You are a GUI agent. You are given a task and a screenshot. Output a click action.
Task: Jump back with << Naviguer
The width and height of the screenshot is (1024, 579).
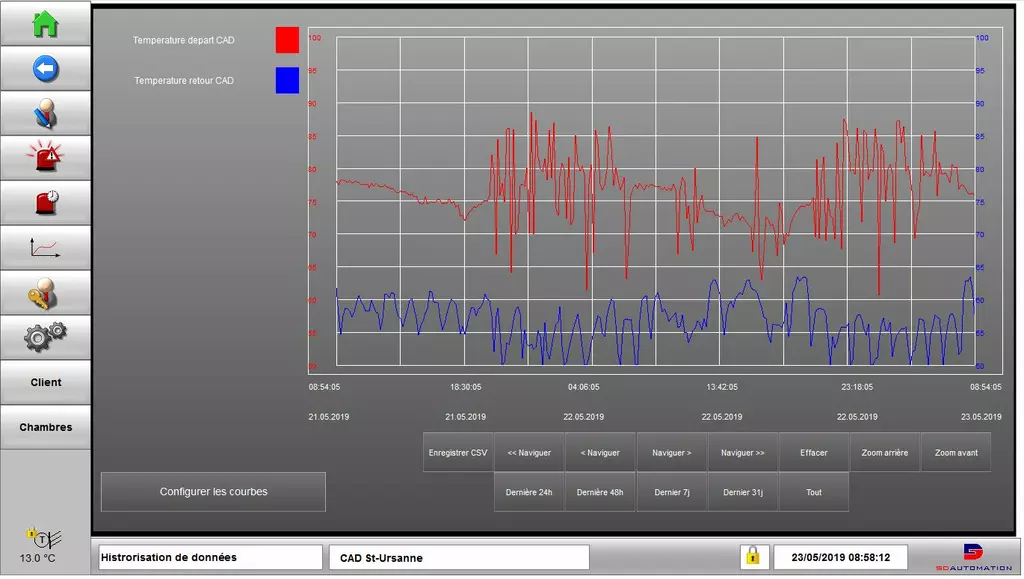pyautogui.click(x=529, y=453)
